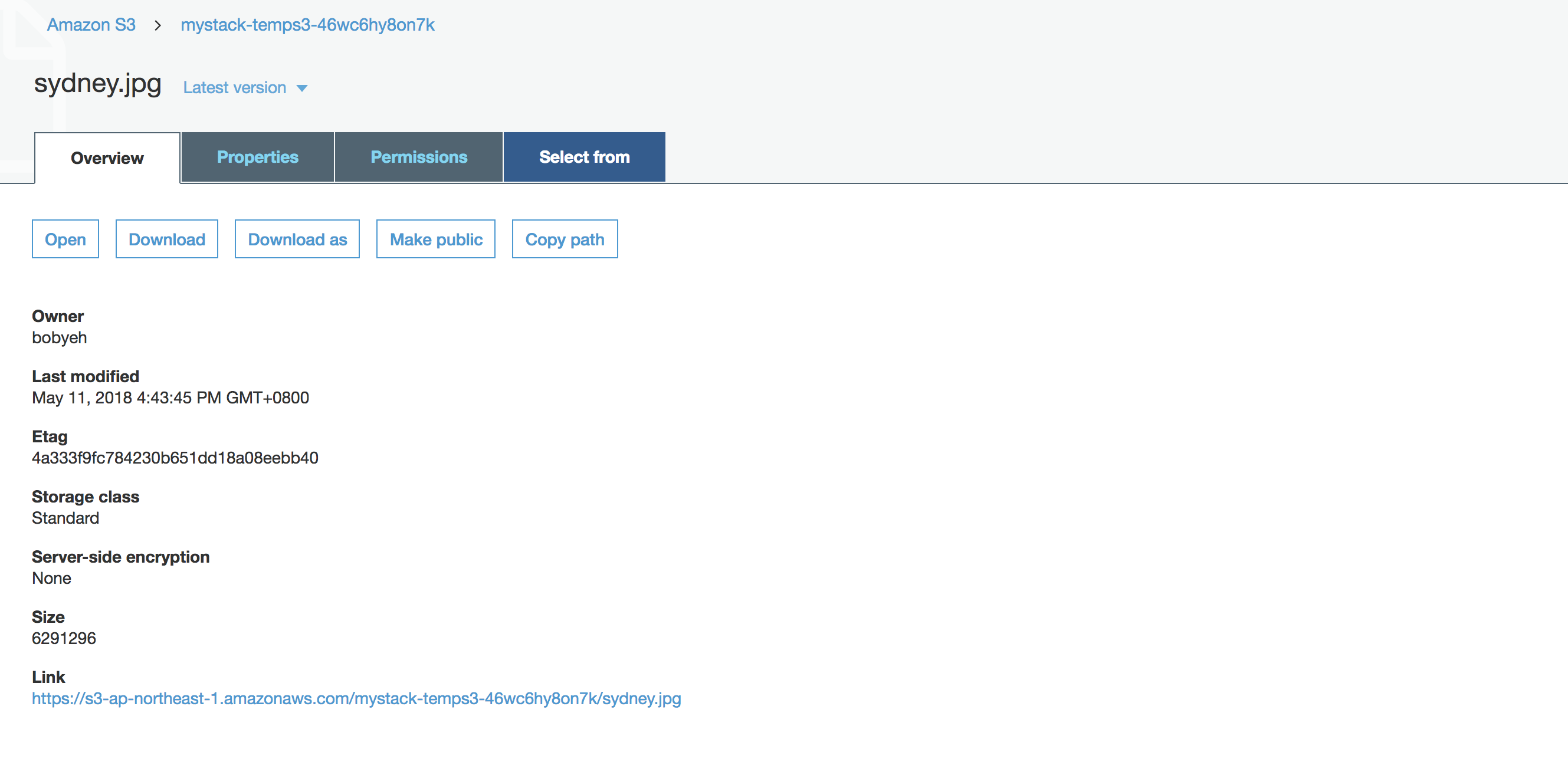Screen dimensions: 1568x762
Task: Open the mystack-temps3-46wc6hy8on7k bucket breadcrumb
Action: (307, 25)
